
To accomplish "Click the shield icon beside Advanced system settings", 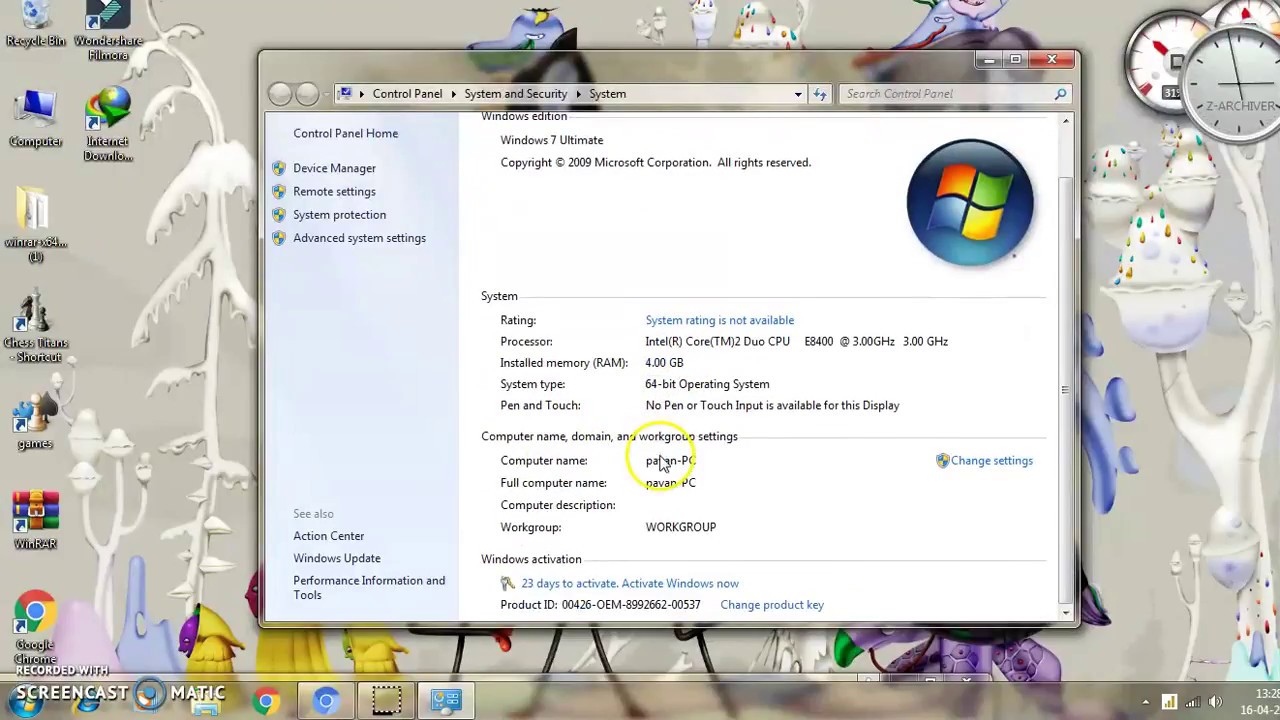I will click(279, 238).
